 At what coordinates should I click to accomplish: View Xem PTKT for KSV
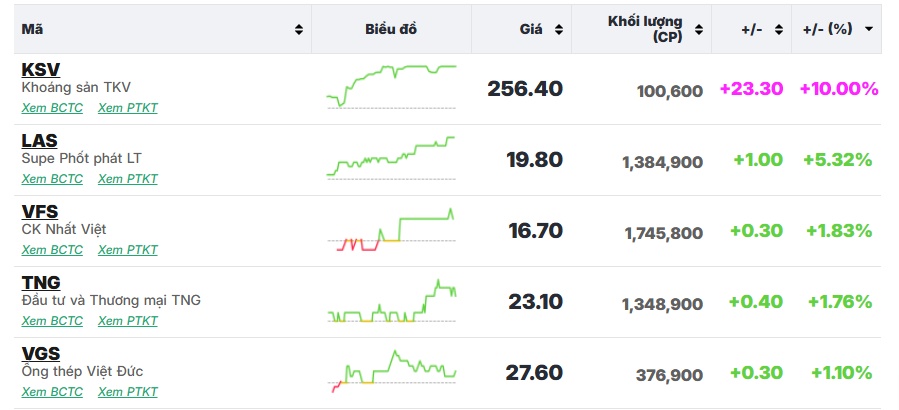click(x=127, y=108)
